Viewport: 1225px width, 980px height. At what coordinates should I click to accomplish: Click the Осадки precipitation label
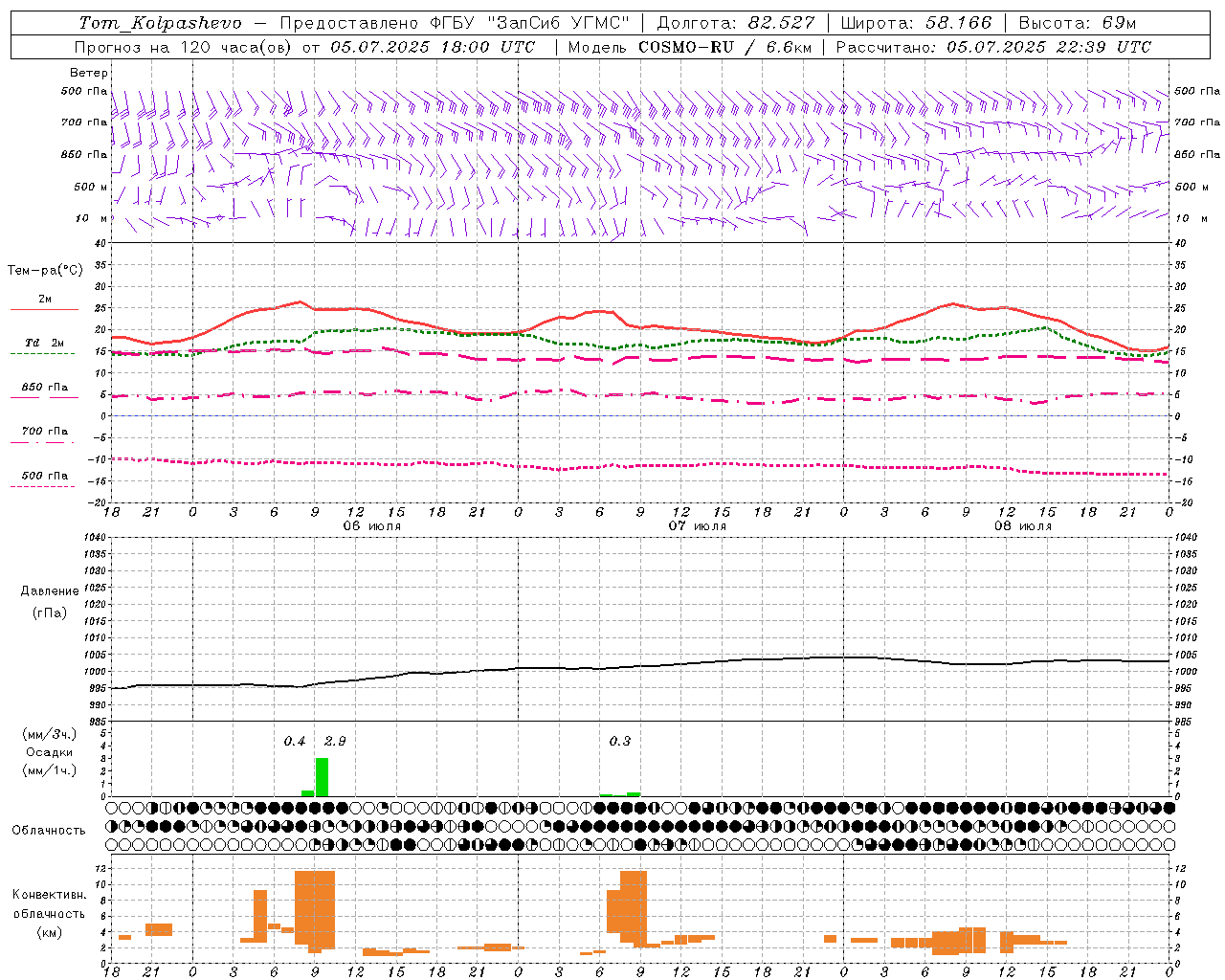coord(50,752)
